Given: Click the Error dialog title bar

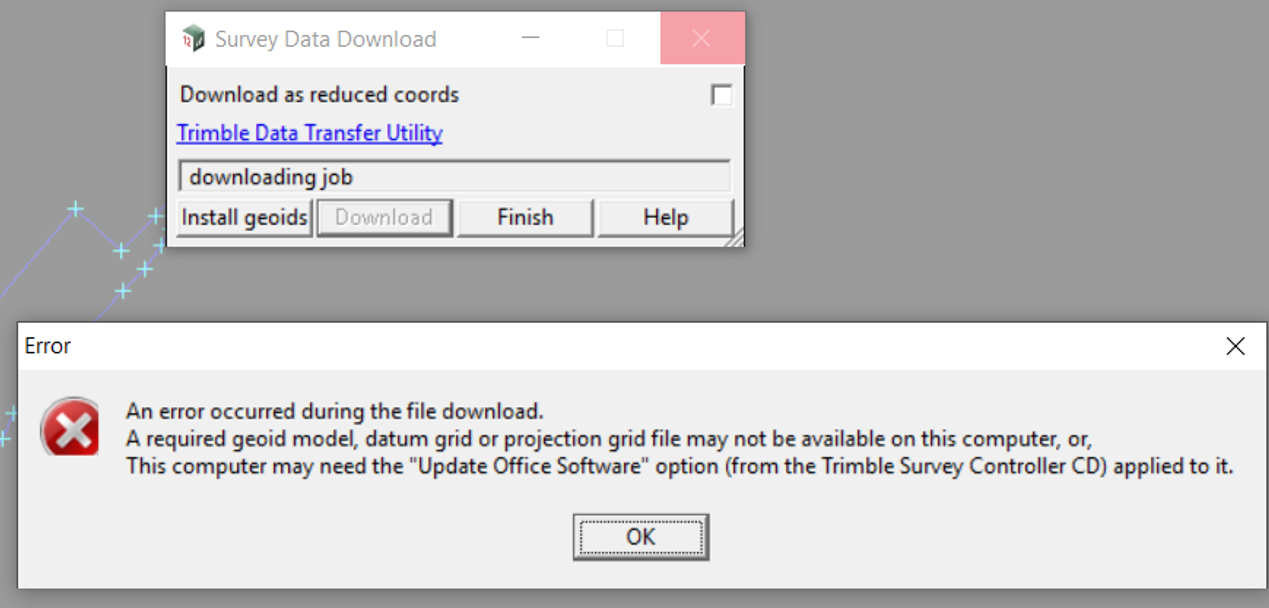Looking at the screenshot, I should [600, 346].
